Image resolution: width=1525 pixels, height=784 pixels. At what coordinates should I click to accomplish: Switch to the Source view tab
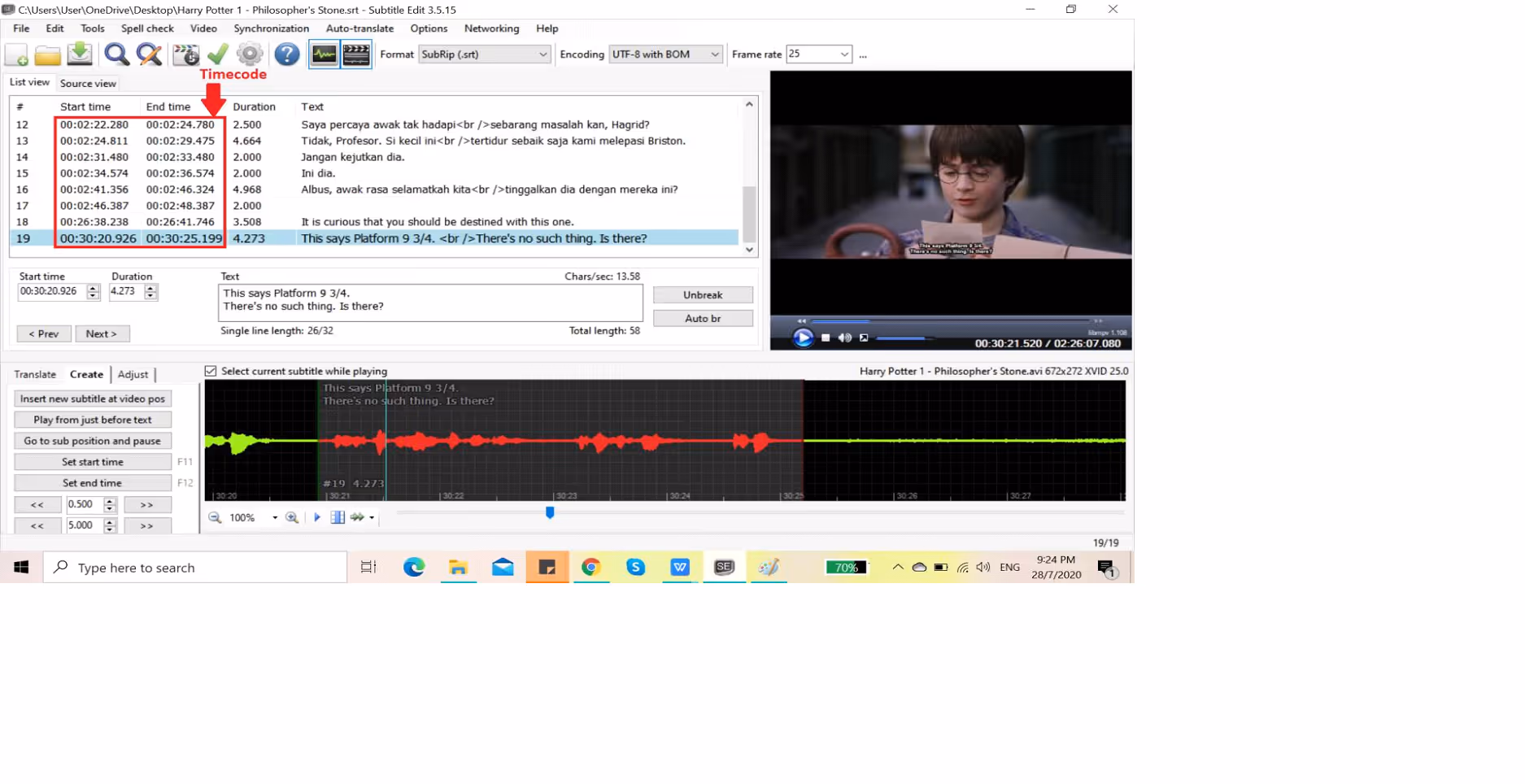click(x=88, y=84)
